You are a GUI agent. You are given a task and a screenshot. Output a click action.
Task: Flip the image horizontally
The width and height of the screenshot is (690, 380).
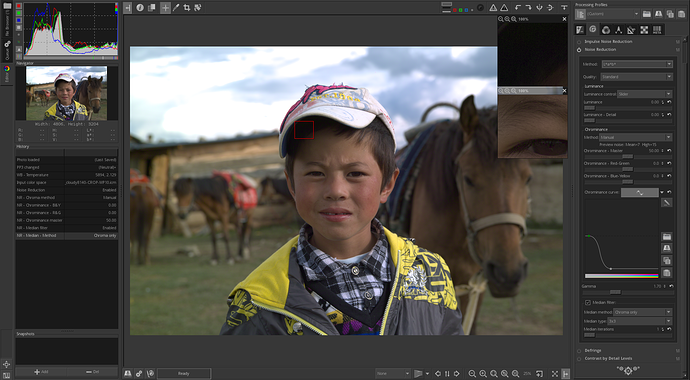[x=550, y=7]
